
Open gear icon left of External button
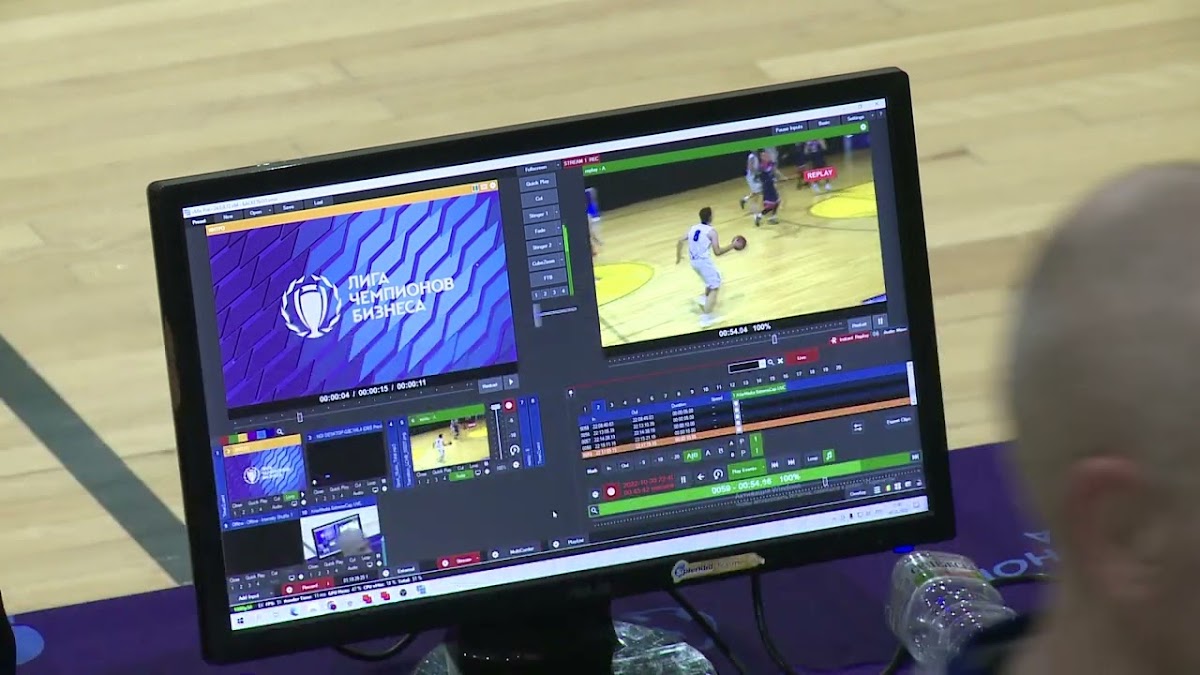[x=385, y=573]
